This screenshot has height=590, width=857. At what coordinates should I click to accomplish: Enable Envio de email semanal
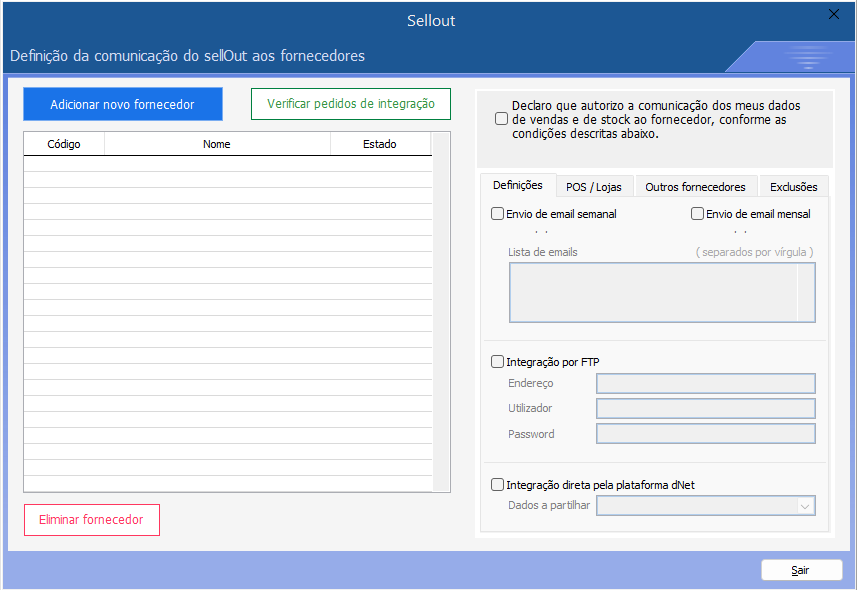498,213
